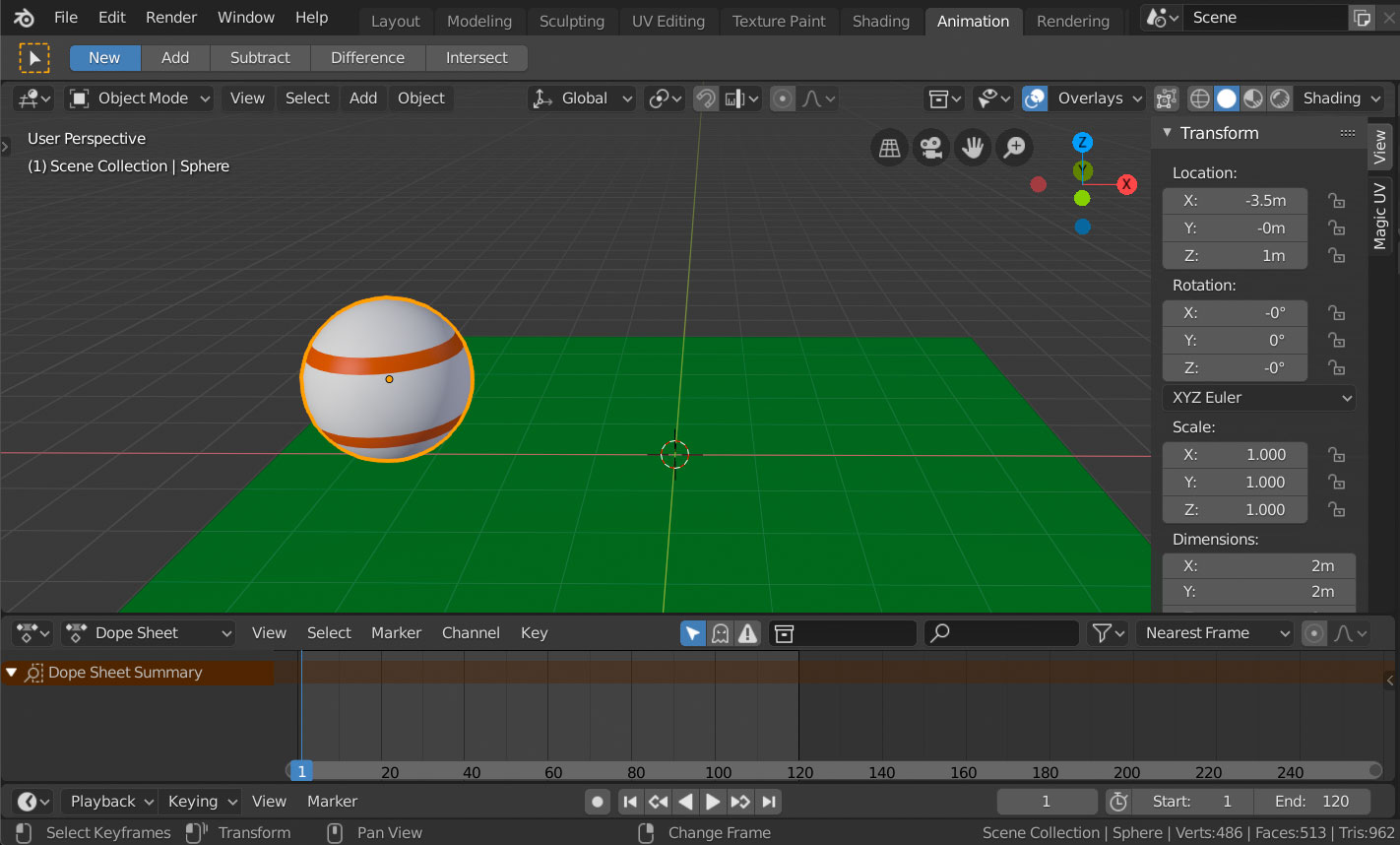Select the camera view icon in the viewport

[x=930, y=148]
